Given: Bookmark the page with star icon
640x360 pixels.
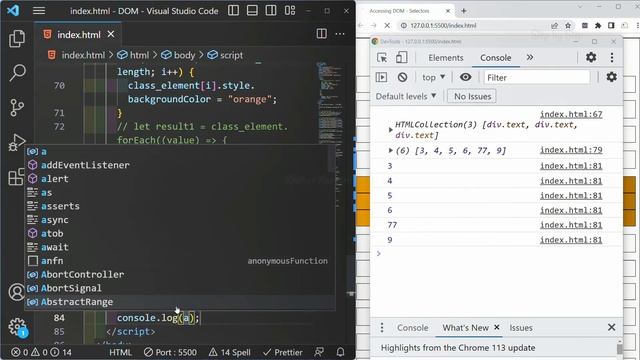Looking at the screenshot, I should click(568, 25).
